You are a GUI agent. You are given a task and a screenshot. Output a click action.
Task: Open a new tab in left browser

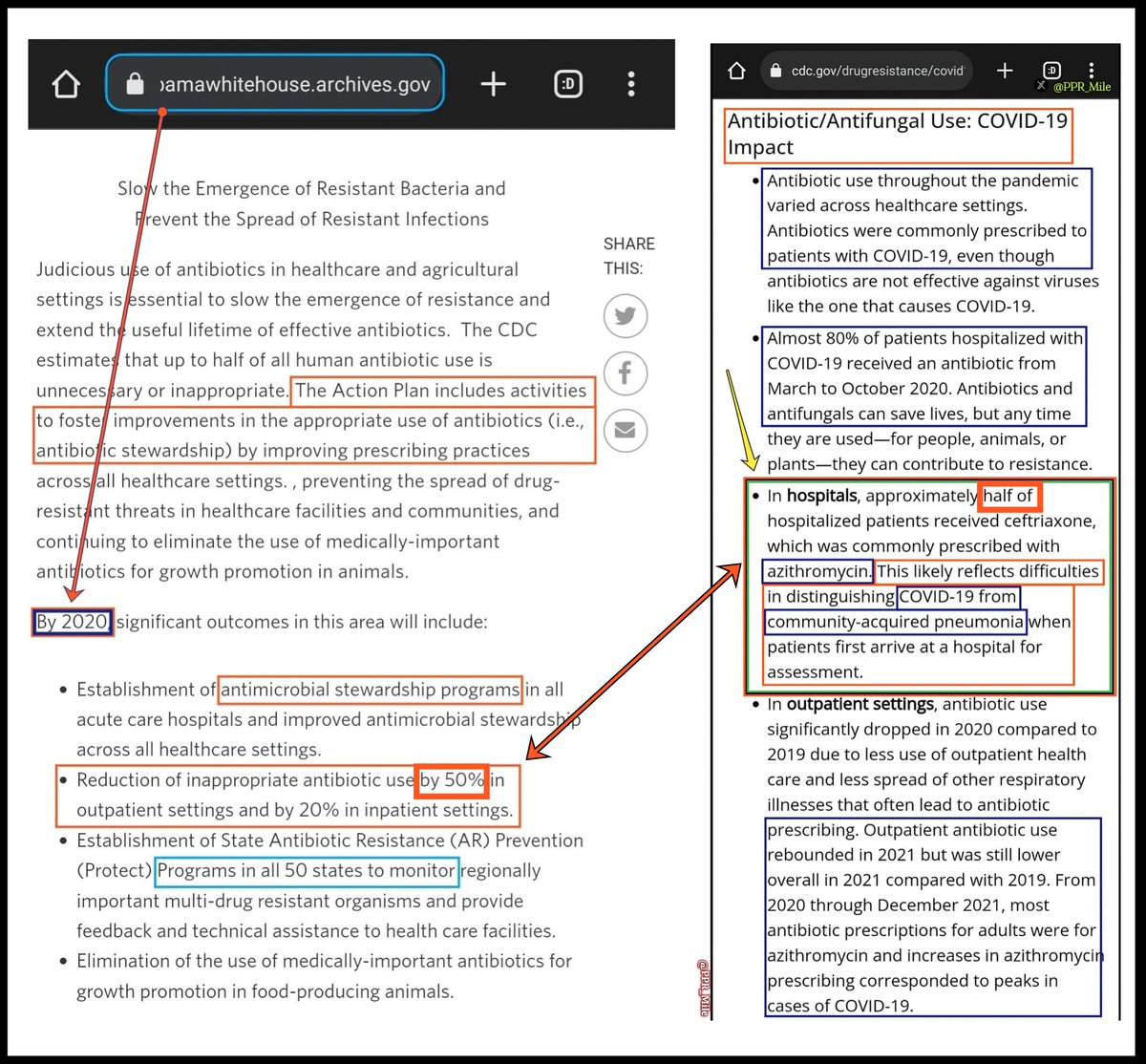(x=493, y=84)
